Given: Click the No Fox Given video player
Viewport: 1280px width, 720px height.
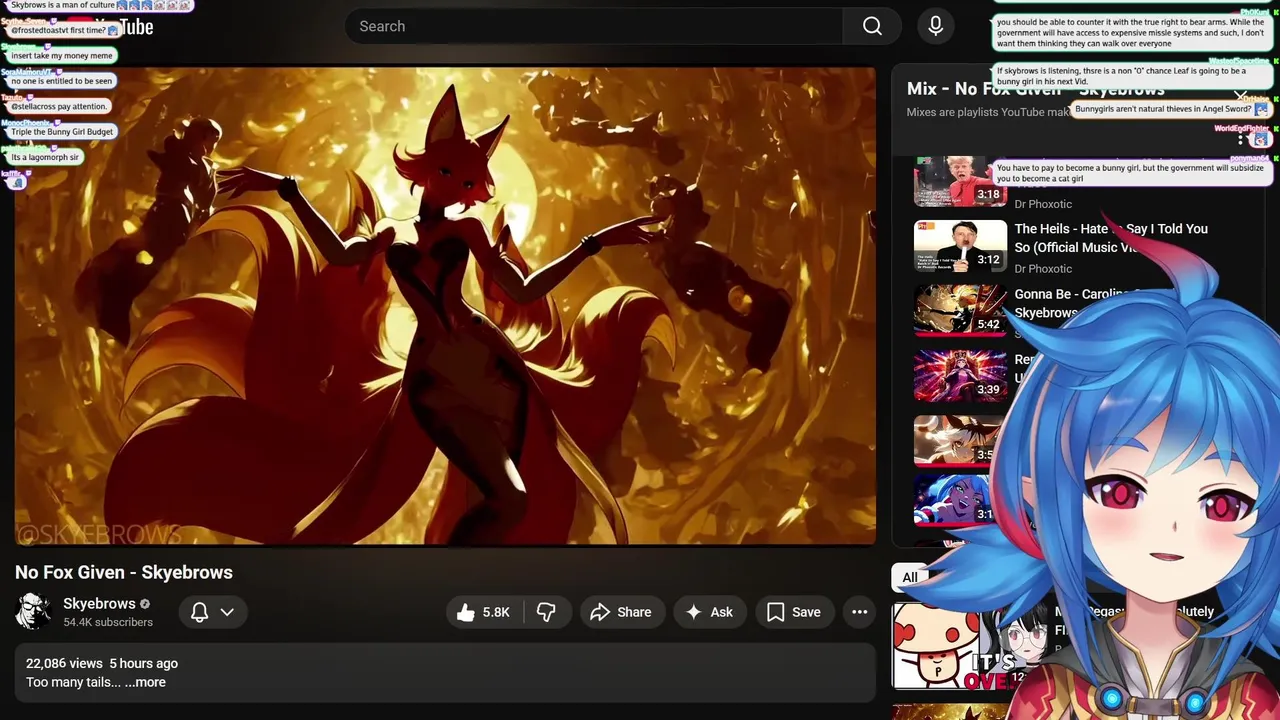Looking at the screenshot, I should tap(445, 305).
